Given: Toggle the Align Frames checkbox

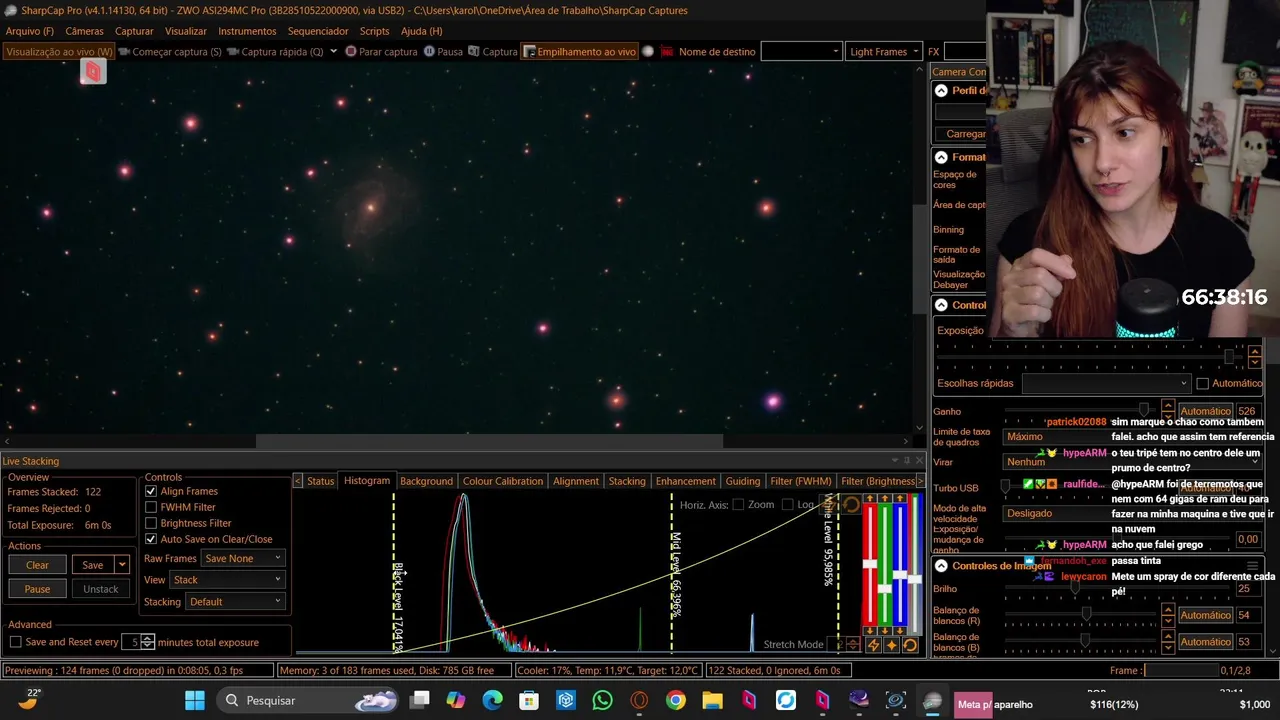Looking at the screenshot, I should coord(151,491).
